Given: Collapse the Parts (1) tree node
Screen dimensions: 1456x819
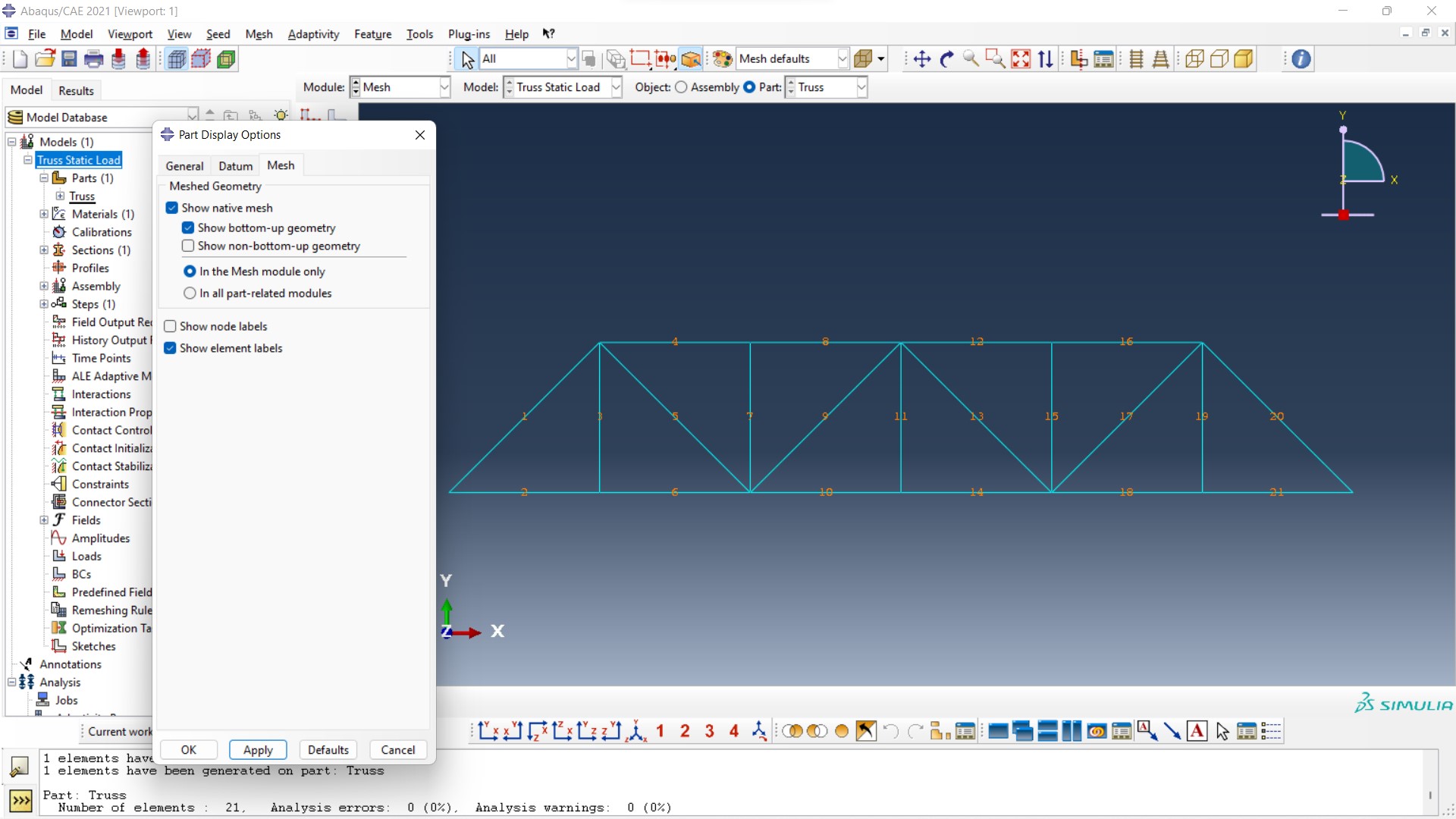Looking at the screenshot, I should tap(44, 178).
